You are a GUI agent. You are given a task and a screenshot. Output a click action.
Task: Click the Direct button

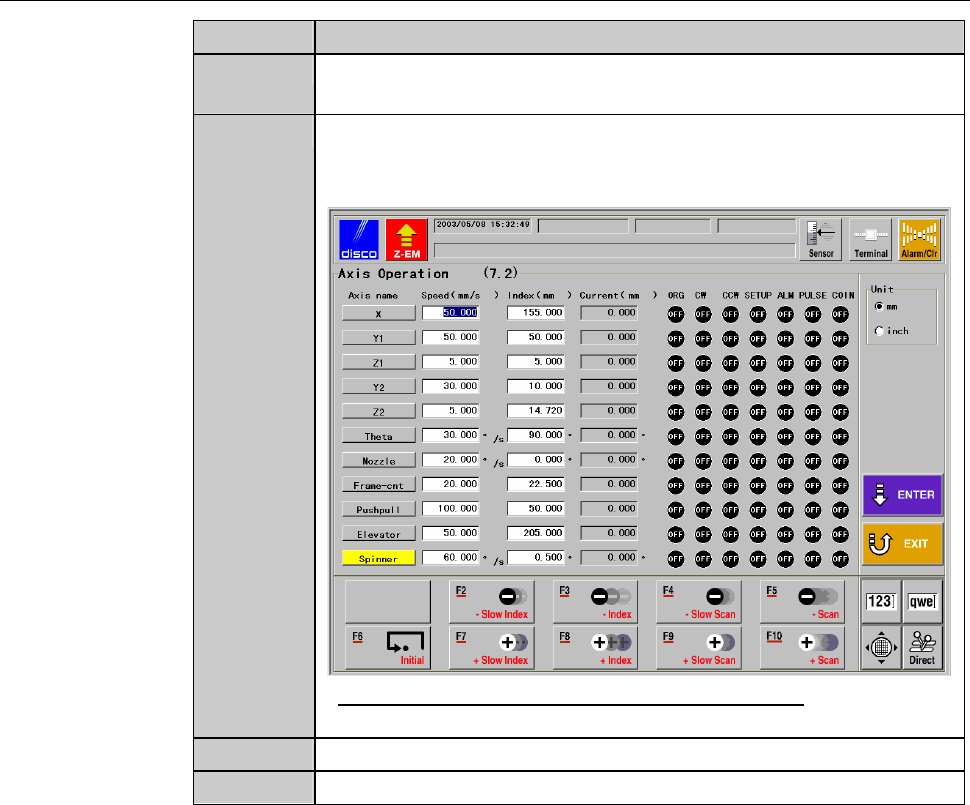922,648
